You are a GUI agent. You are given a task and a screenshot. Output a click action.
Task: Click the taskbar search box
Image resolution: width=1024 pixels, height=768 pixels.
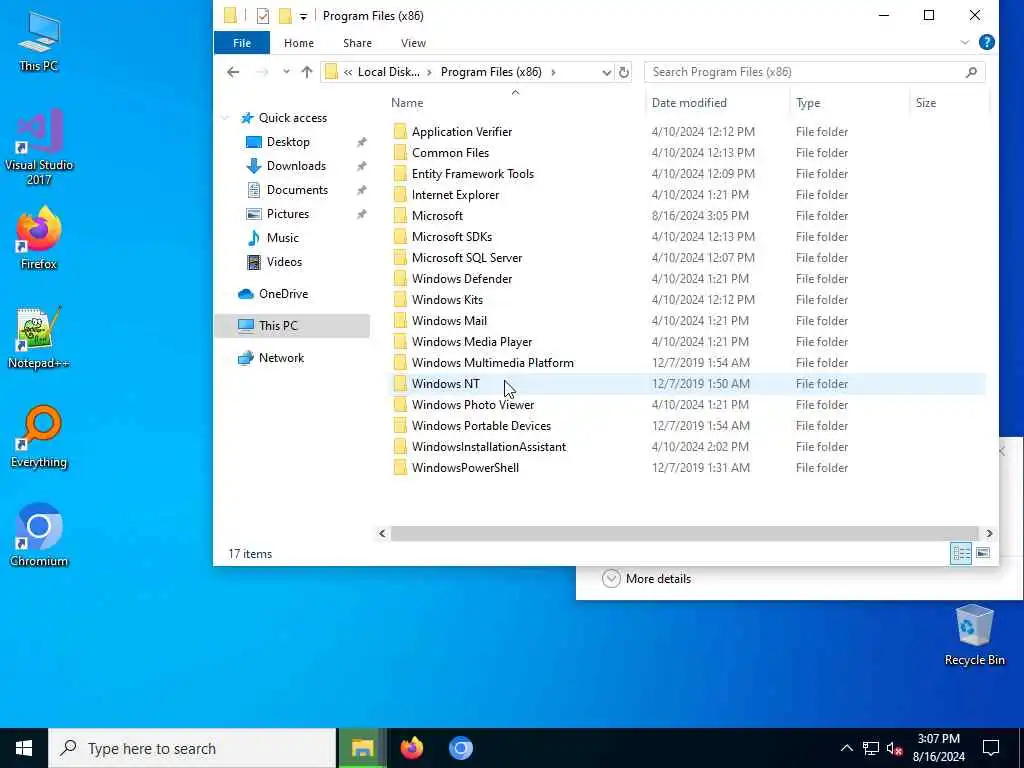point(193,748)
